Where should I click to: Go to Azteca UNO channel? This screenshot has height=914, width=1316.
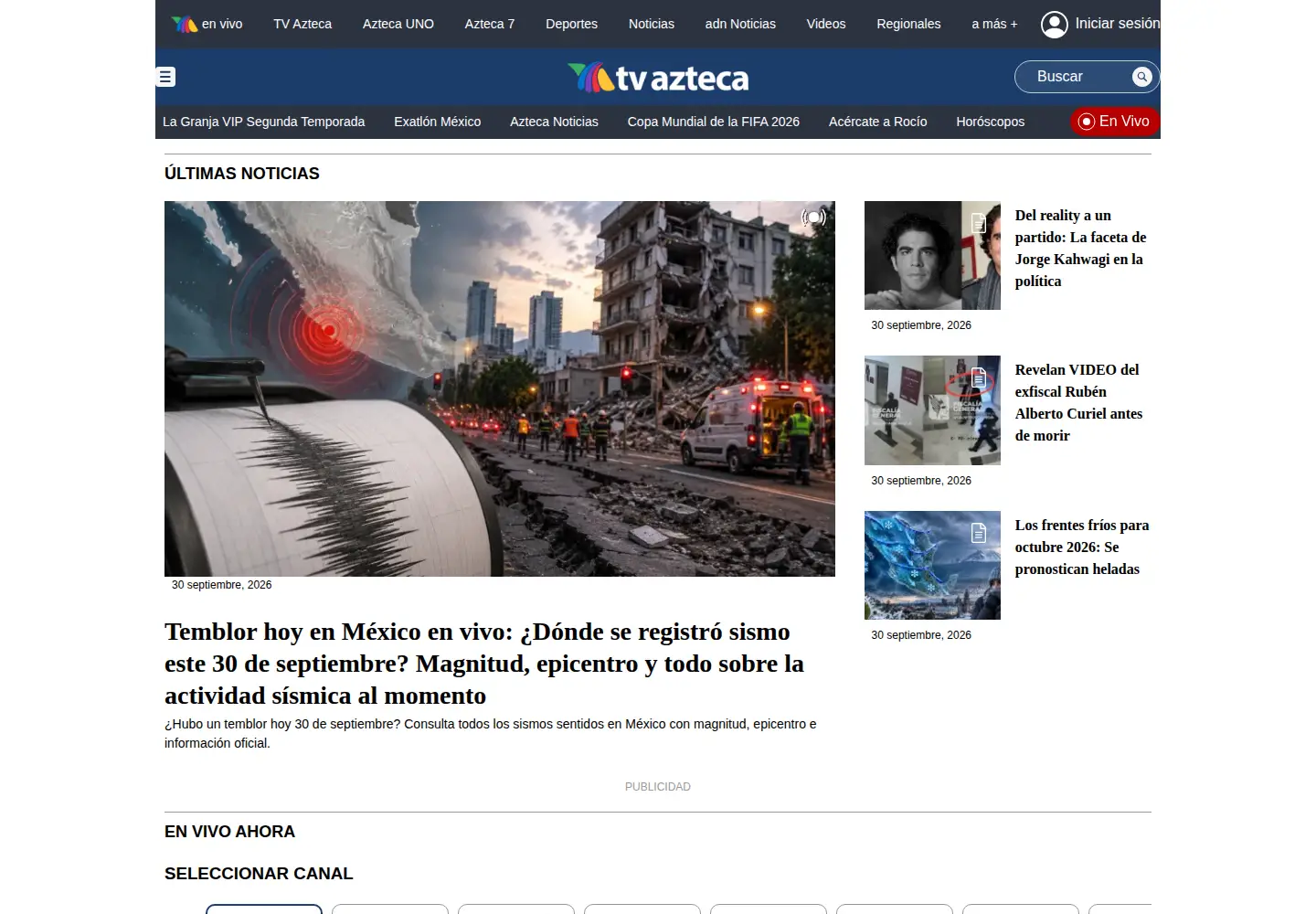coord(398,24)
